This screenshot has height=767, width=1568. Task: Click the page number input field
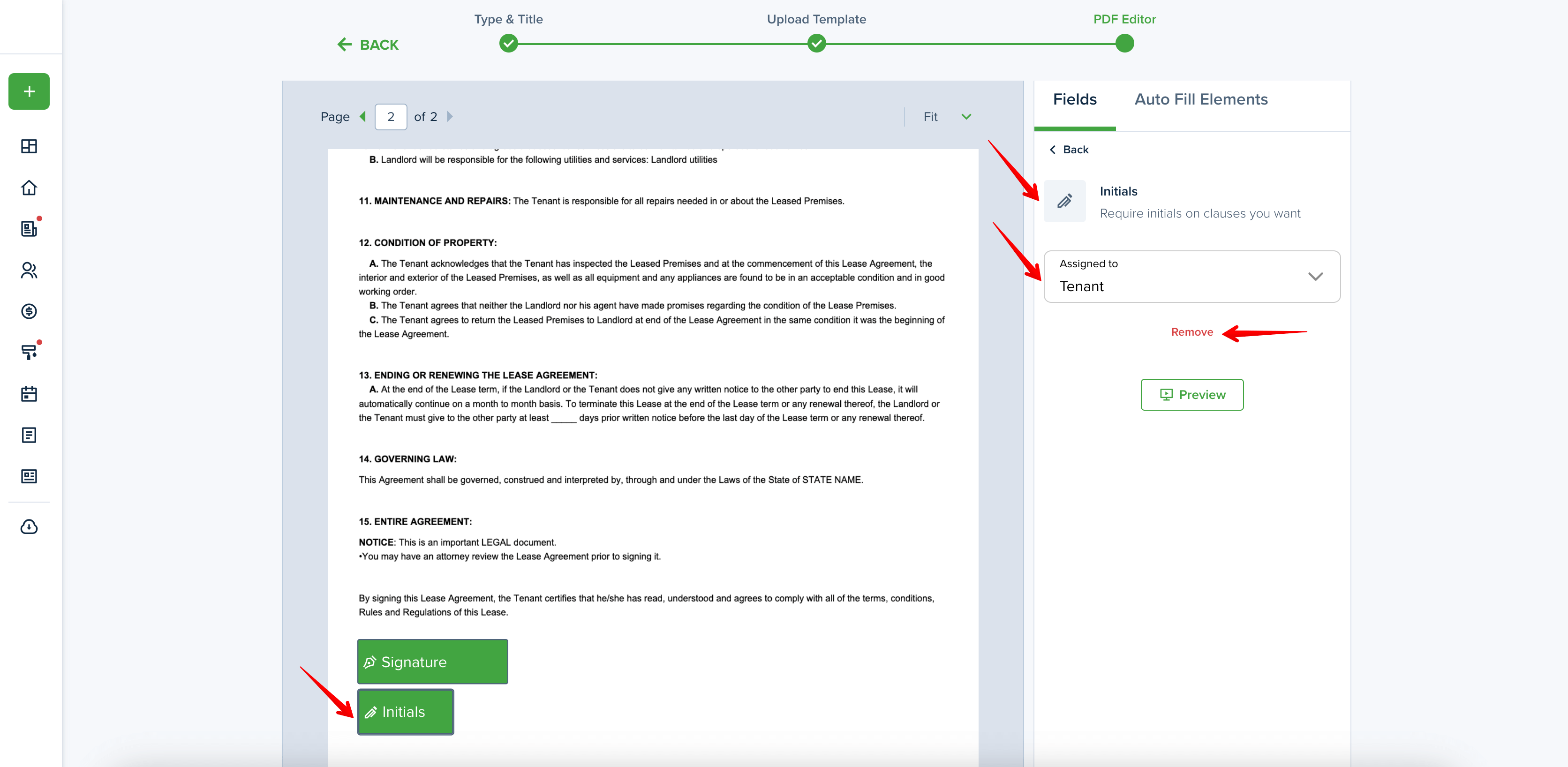391,116
